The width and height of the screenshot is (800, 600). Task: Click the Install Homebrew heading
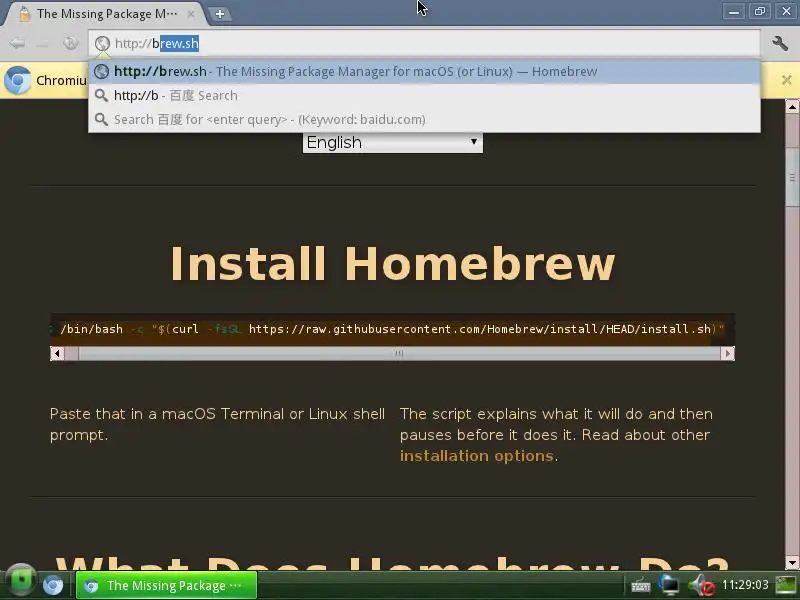click(x=392, y=264)
